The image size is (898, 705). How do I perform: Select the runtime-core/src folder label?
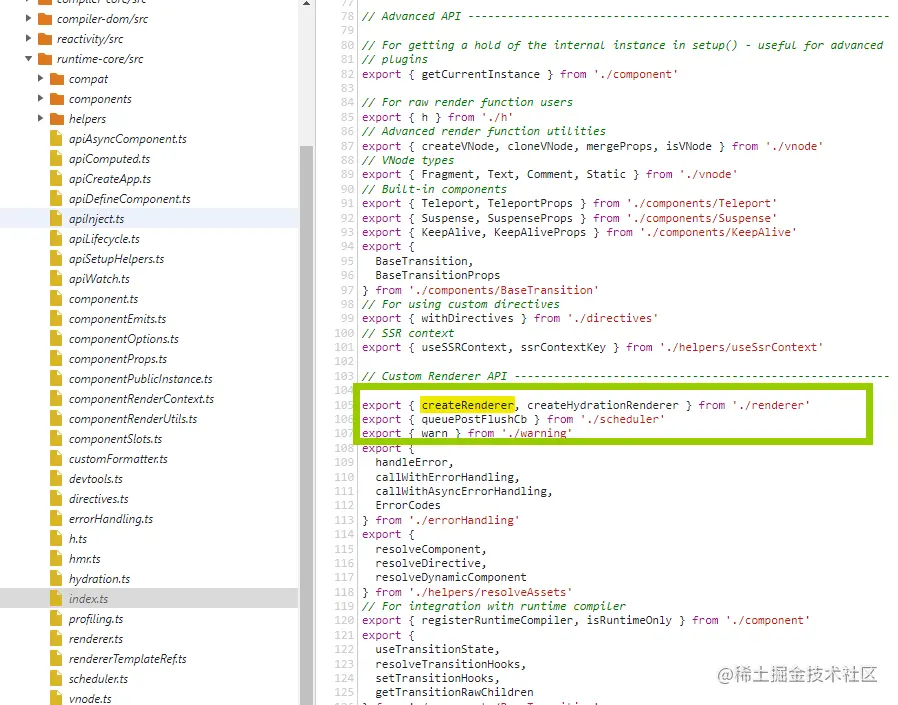[100, 59]
